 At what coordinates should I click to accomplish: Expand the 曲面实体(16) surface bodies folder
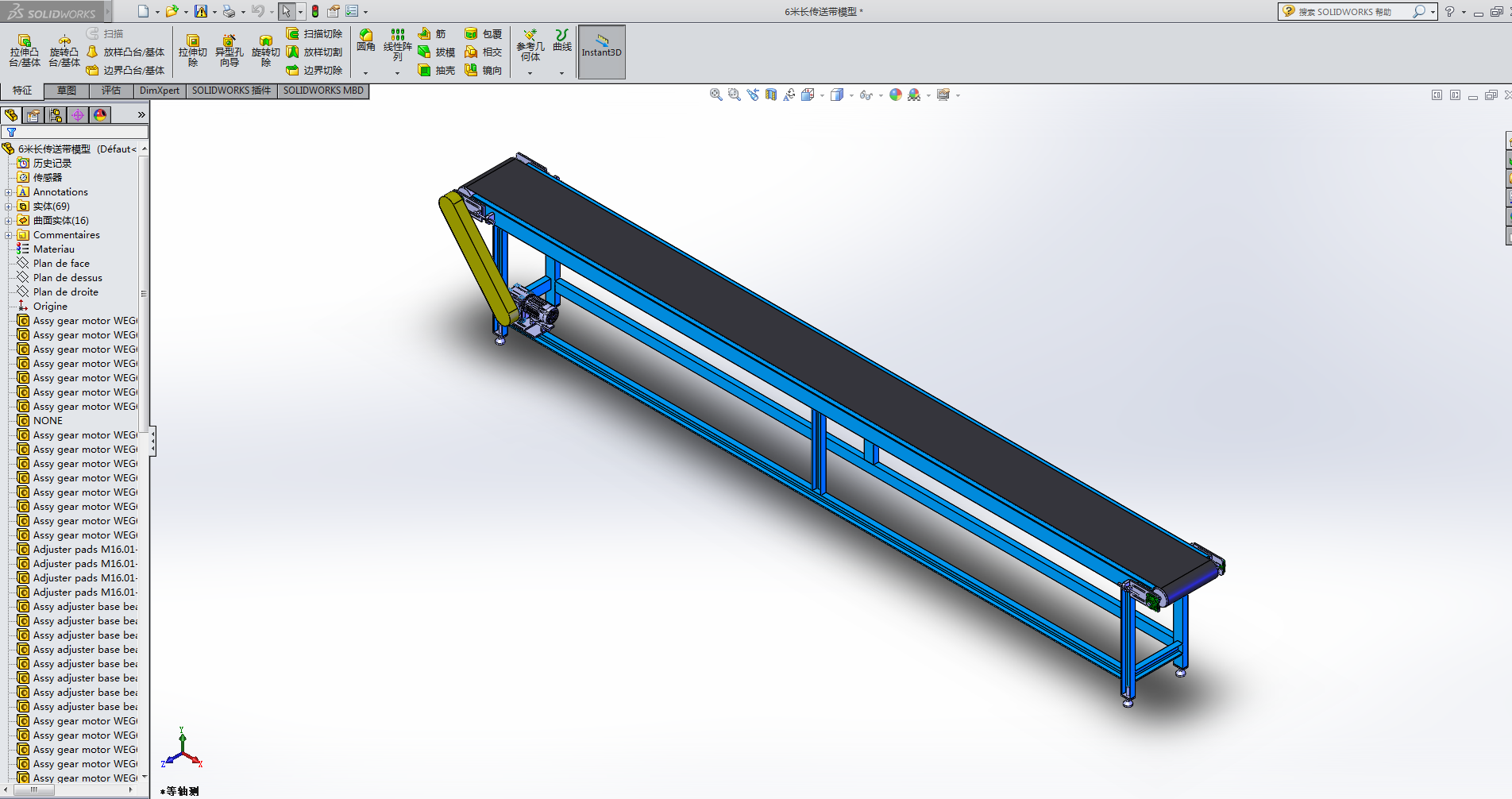click(x=8, y=221)
